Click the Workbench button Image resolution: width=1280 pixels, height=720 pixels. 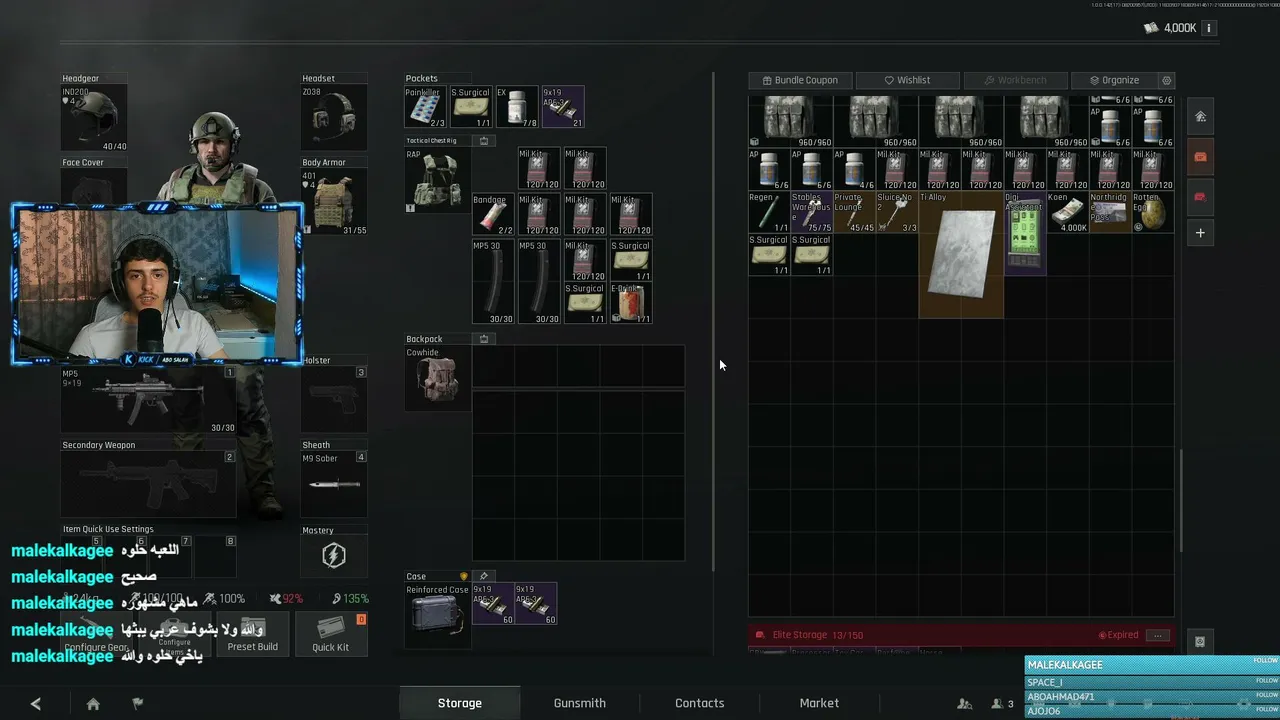coord(1014,80)
